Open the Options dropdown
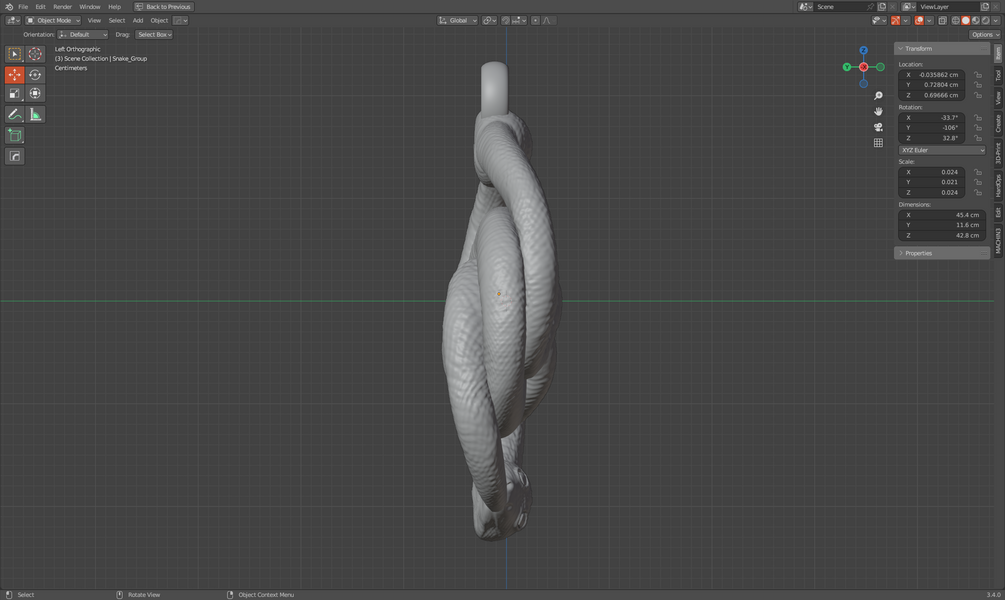 tap(984, 35)
